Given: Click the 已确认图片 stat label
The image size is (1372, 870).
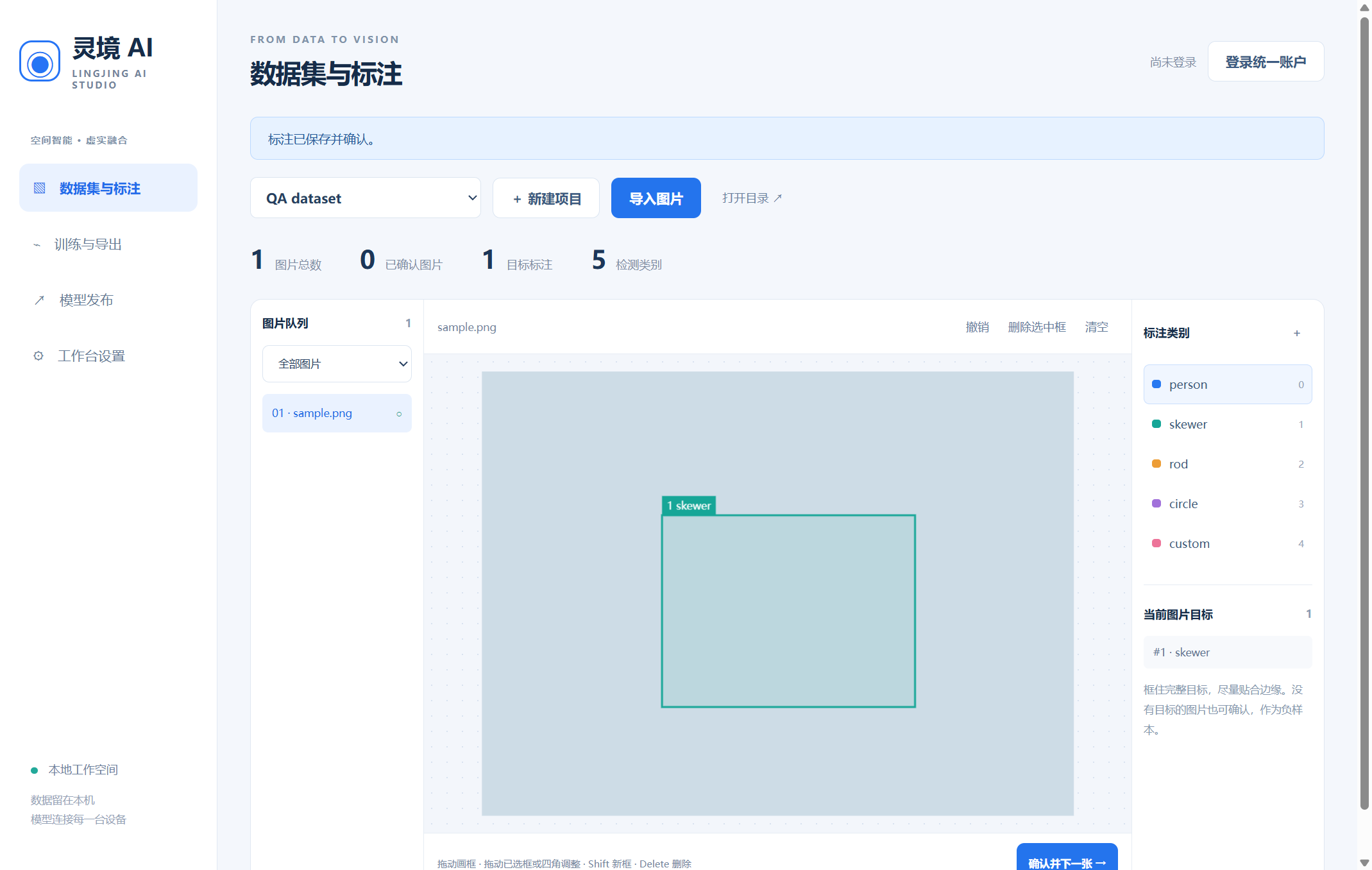Looking at the screenshot, I should point(414,264).
